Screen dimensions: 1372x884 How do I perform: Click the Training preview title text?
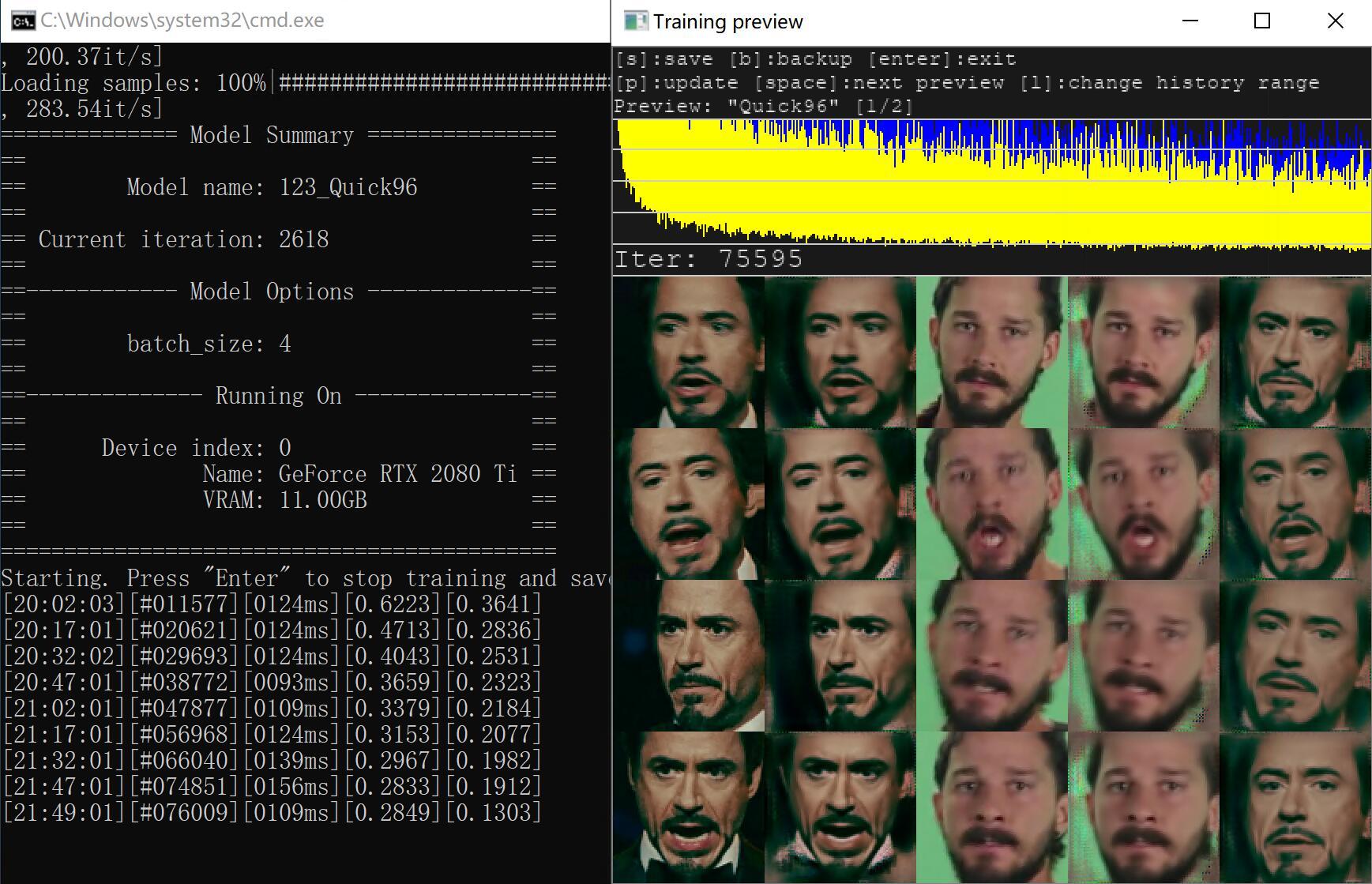click(x=727, y=21)
